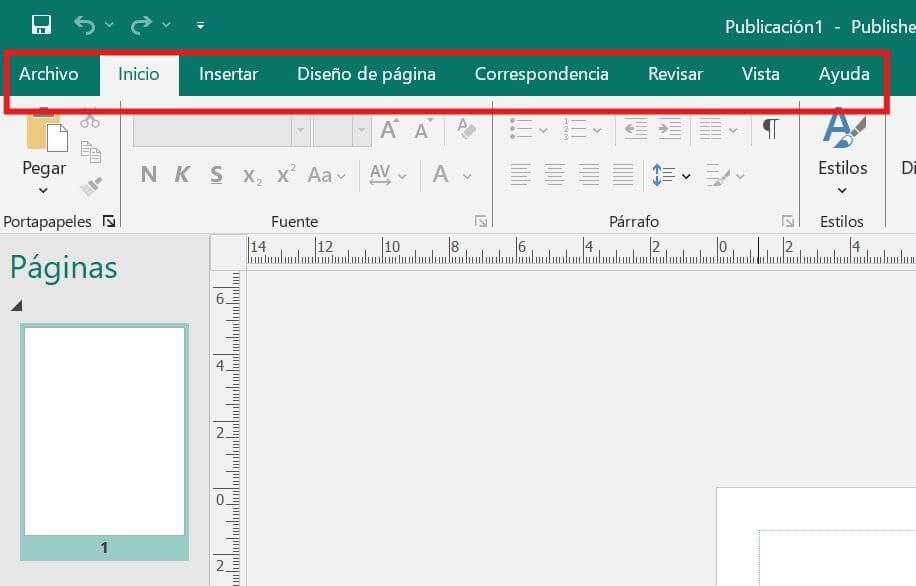The width and height of the screenshot is (916, 586).
Task: Toggle superscript formatting
Action: point(286,174)
